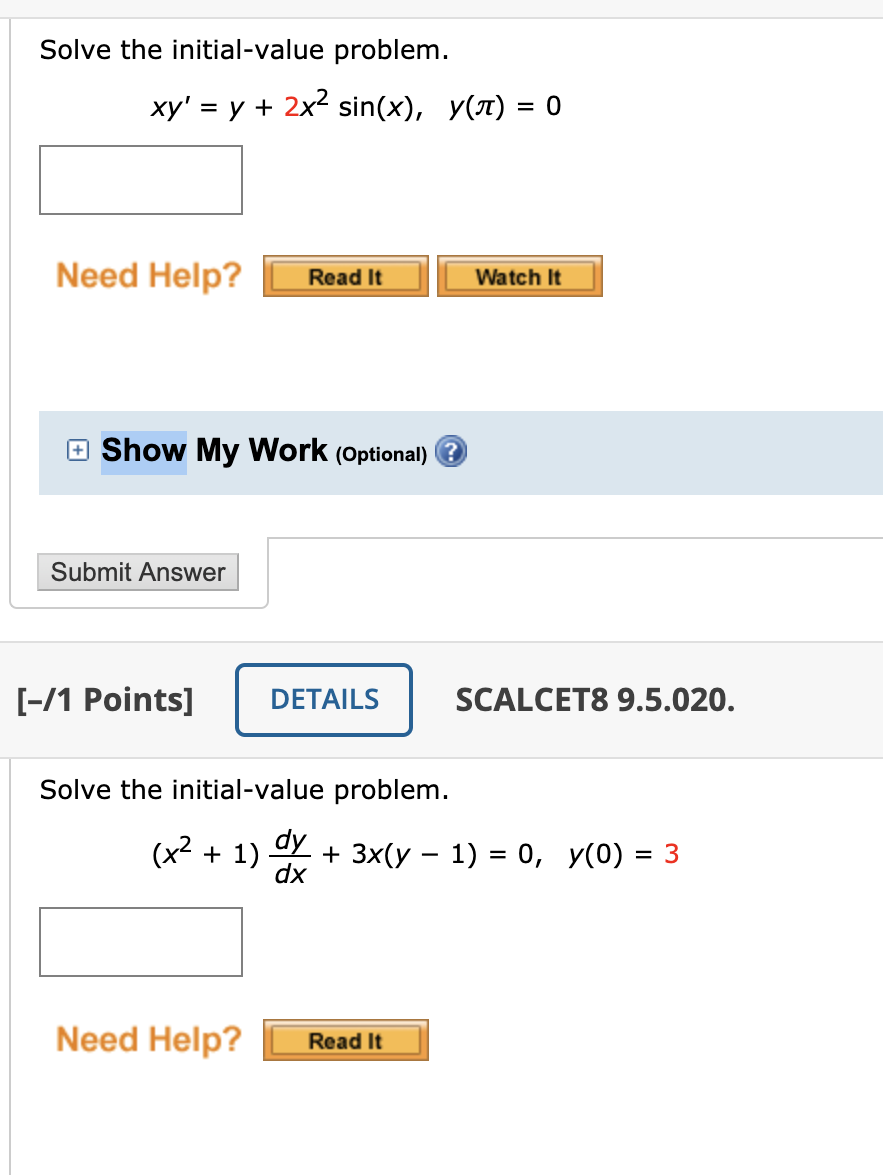Viewport: 883px width, 1175px height.
Task: Click Read It for problem 9.5.020
Action: coord(345,1039)
